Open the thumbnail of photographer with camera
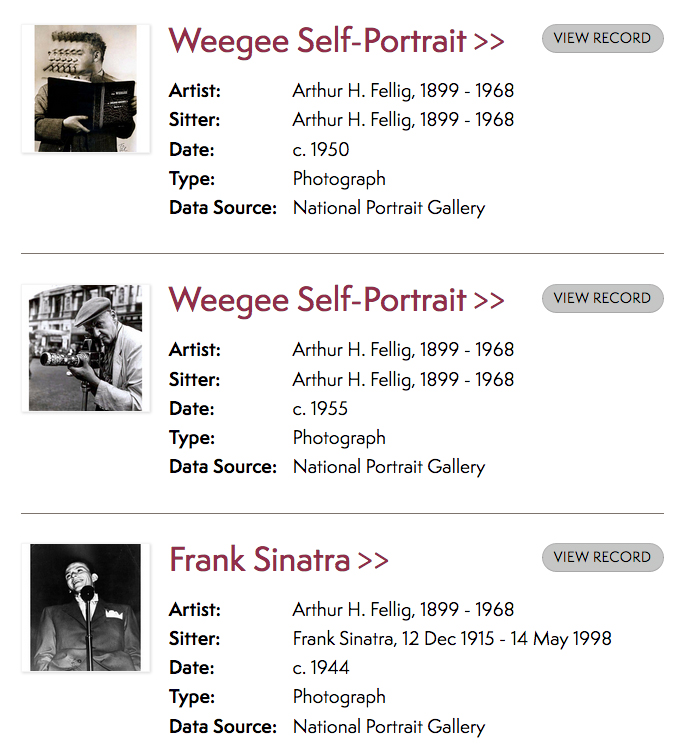Screen dimensions: 697x751 pyautogui.click(x=86, y=348)
